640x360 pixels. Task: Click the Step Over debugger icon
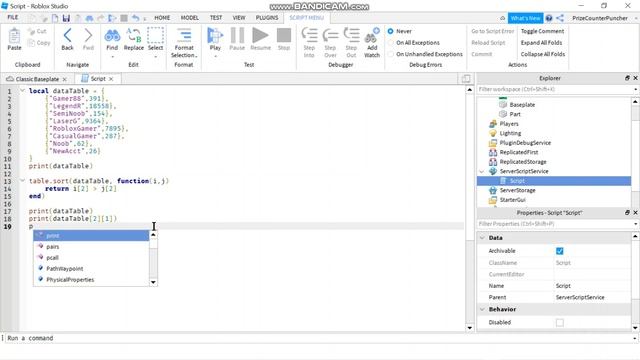click(330, 35)
